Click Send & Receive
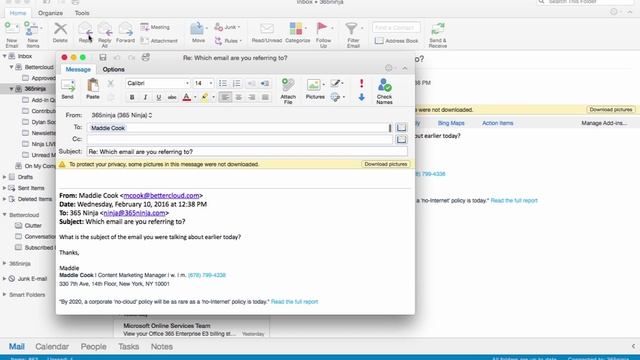Viewport: 640px width, 360px height. tap(438, 34)
